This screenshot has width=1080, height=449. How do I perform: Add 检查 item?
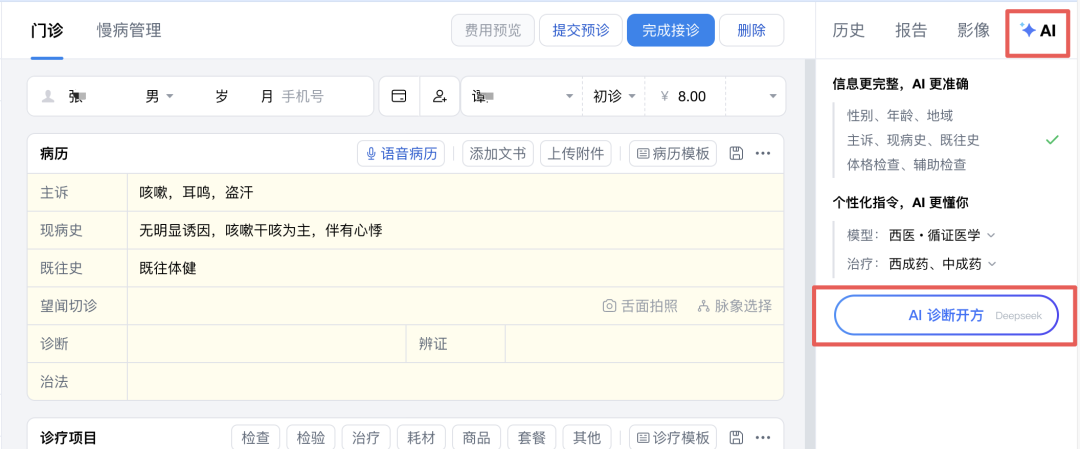pos(256,437)
